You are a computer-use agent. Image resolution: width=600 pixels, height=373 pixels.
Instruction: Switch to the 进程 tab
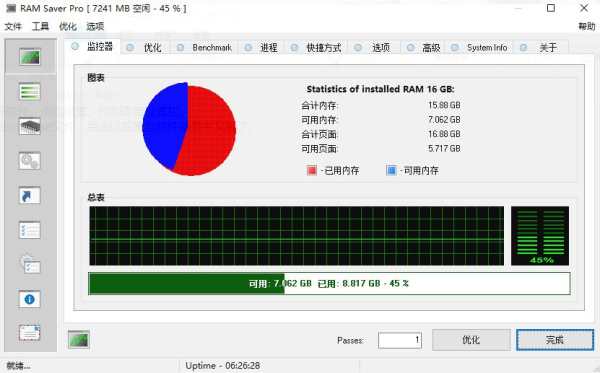262,47
